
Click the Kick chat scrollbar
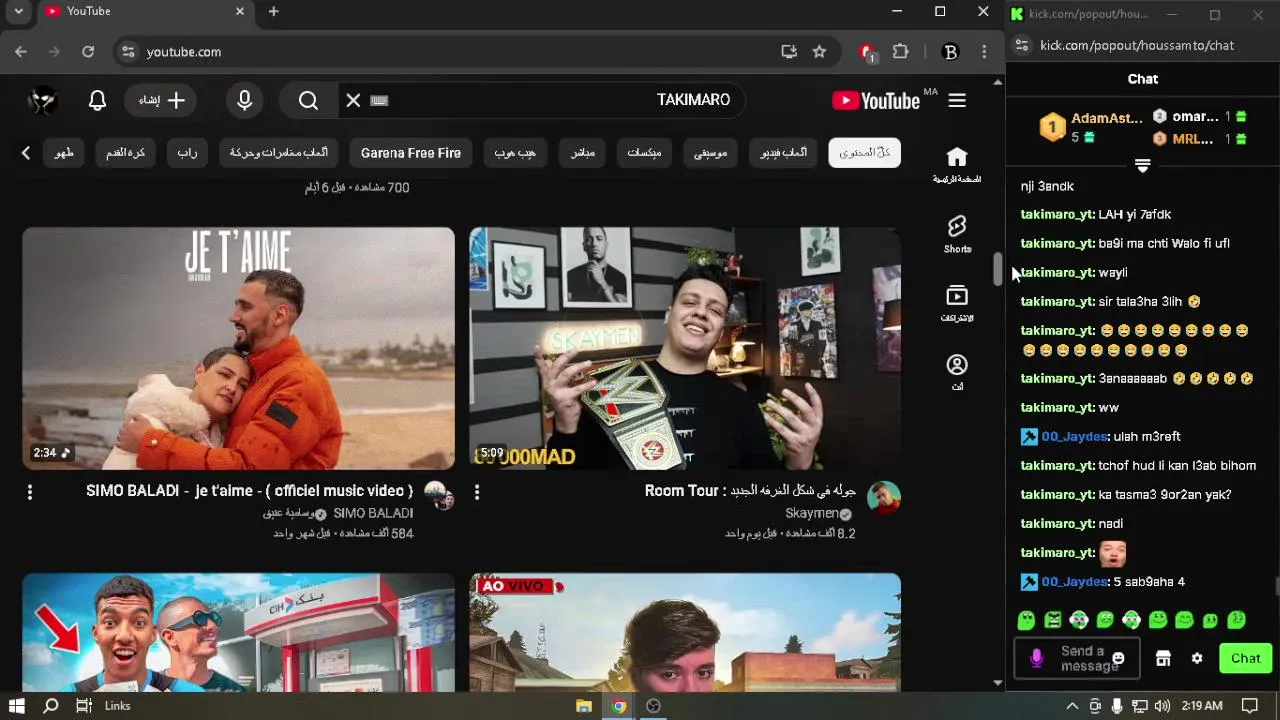1276,587
